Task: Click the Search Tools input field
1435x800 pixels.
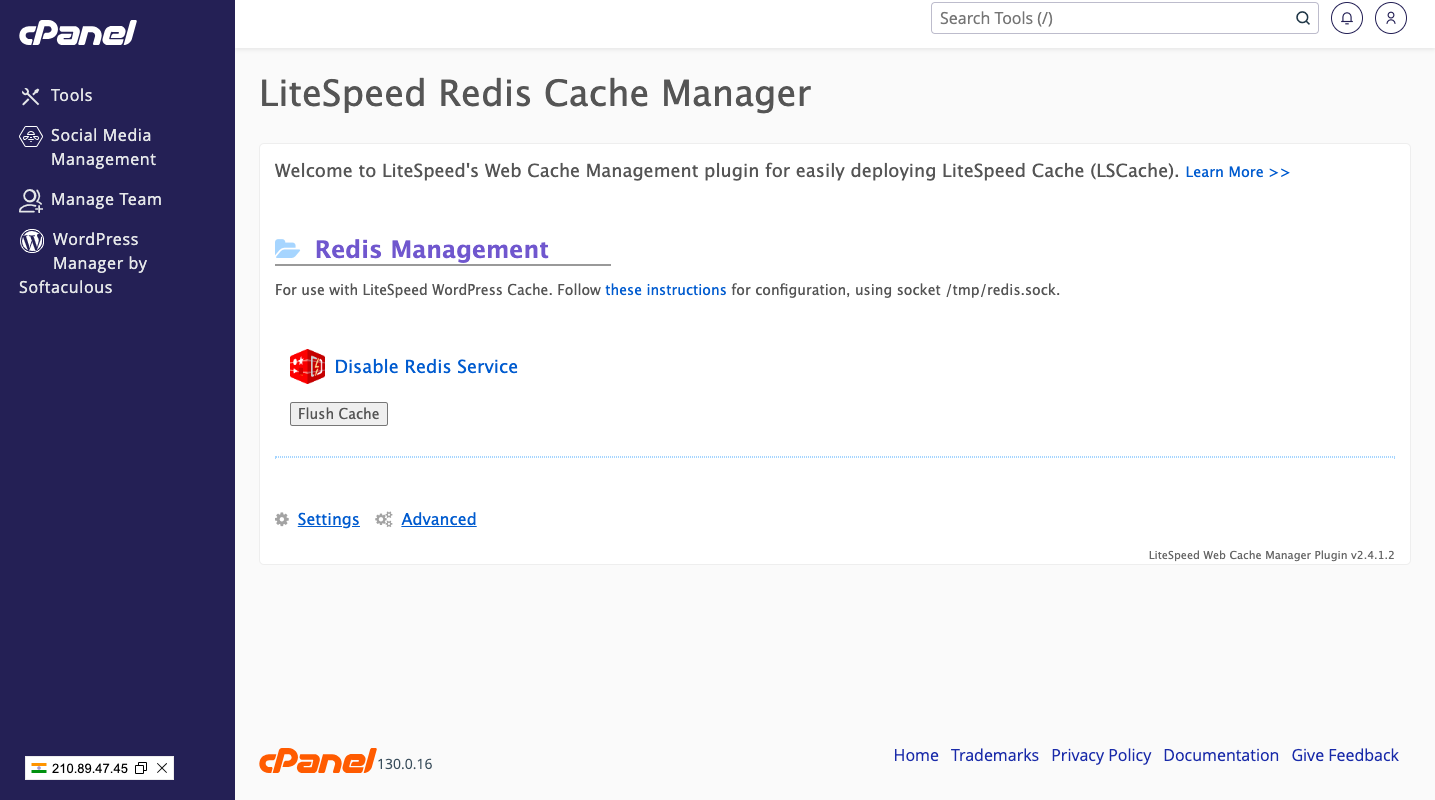Action: point(1110,18)
